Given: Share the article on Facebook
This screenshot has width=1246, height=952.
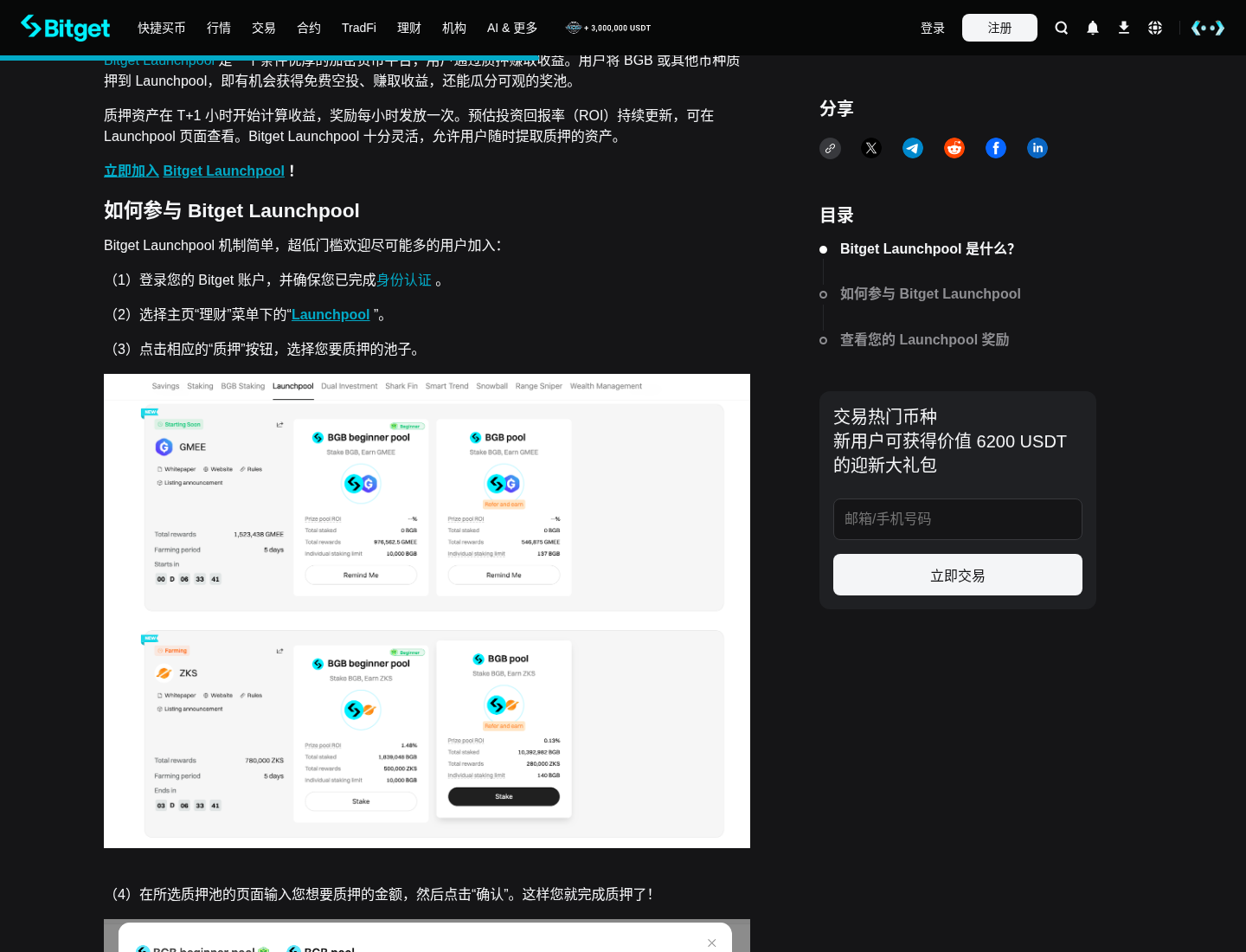Looking at the screenshot, I should pyautogui.click(x=996, y=148).
